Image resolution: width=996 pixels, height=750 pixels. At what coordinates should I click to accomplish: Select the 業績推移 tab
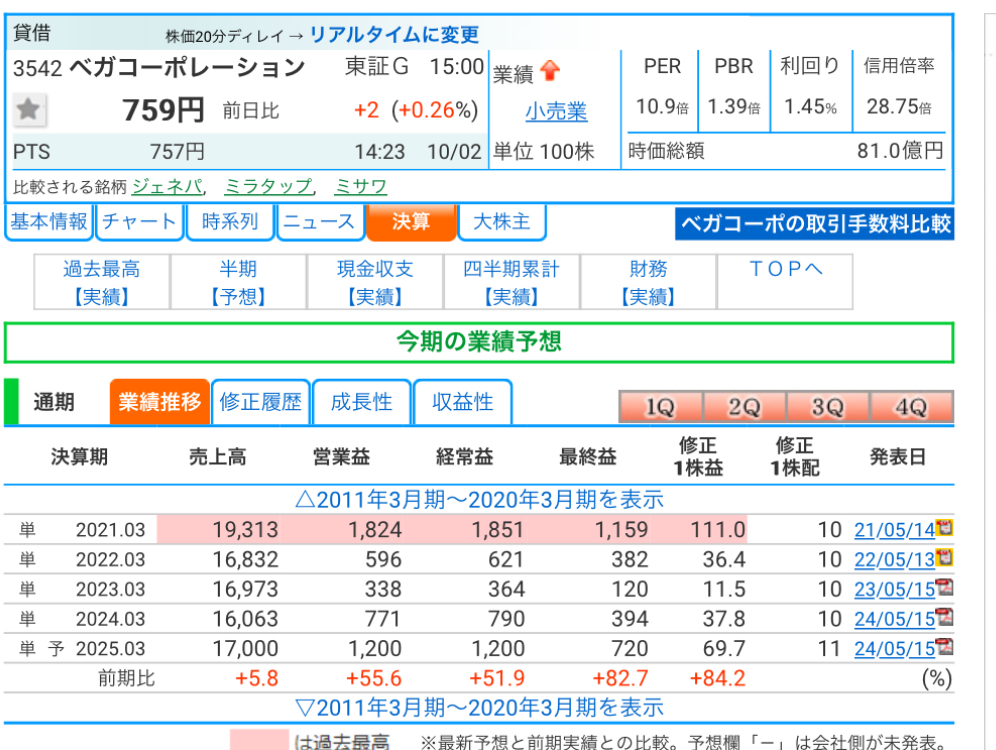pyautogui.click(x=159, y=402)
